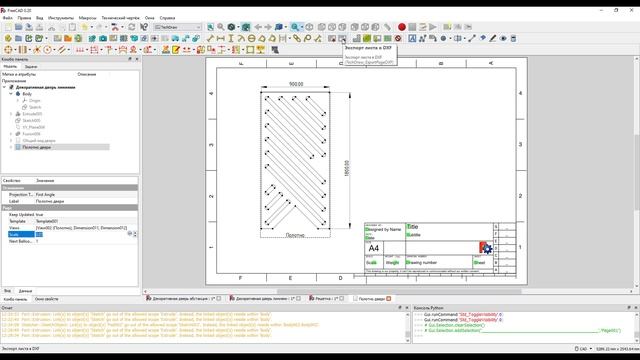The height and width of the screenshot is (360, 640).
Task: Switch to the Окно свойств tab
Action: click(x=47, y=299)
